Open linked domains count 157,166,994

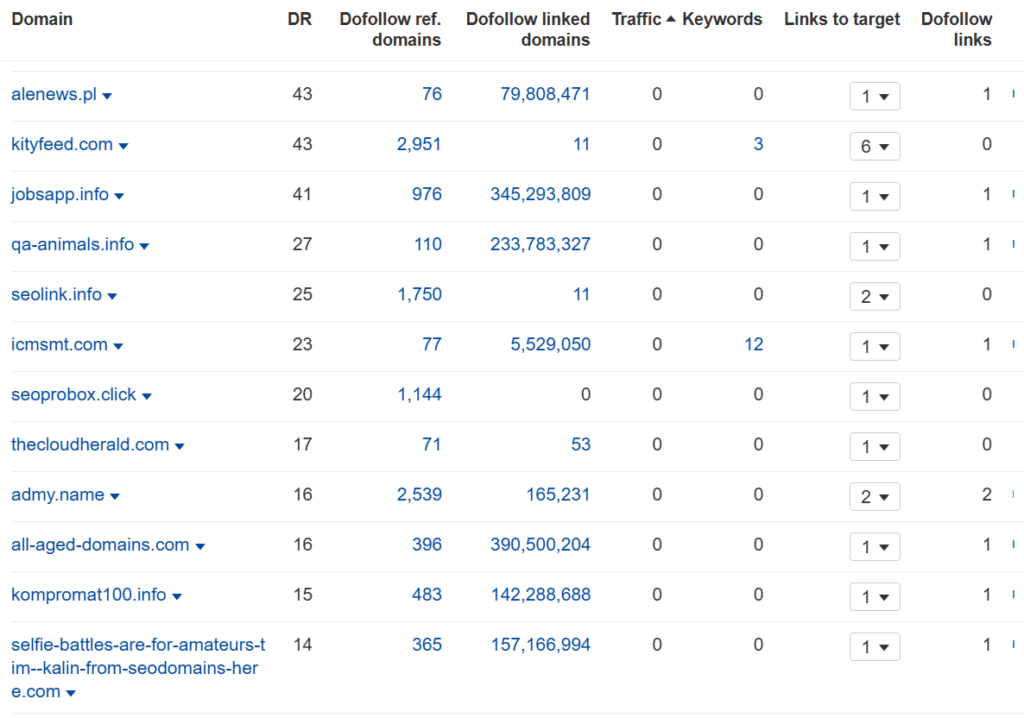click(541, 645)
